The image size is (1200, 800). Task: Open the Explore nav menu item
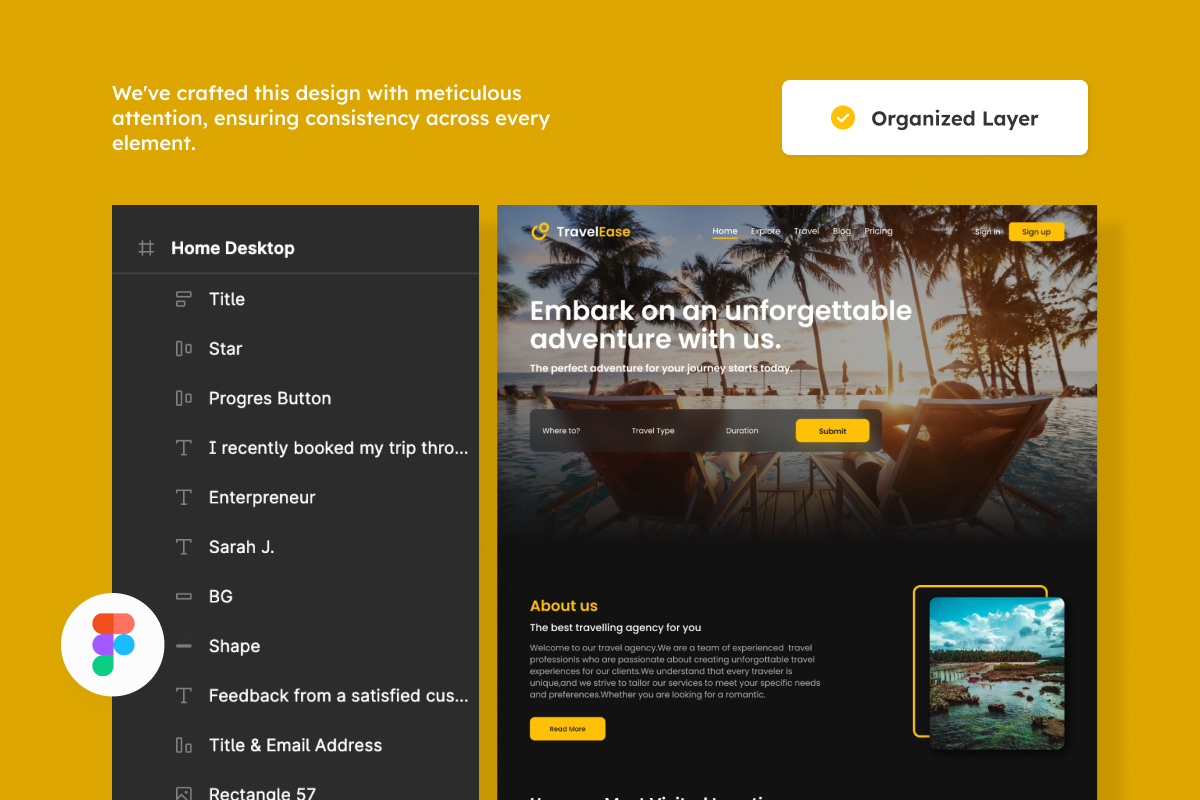[x=766, y=231]
